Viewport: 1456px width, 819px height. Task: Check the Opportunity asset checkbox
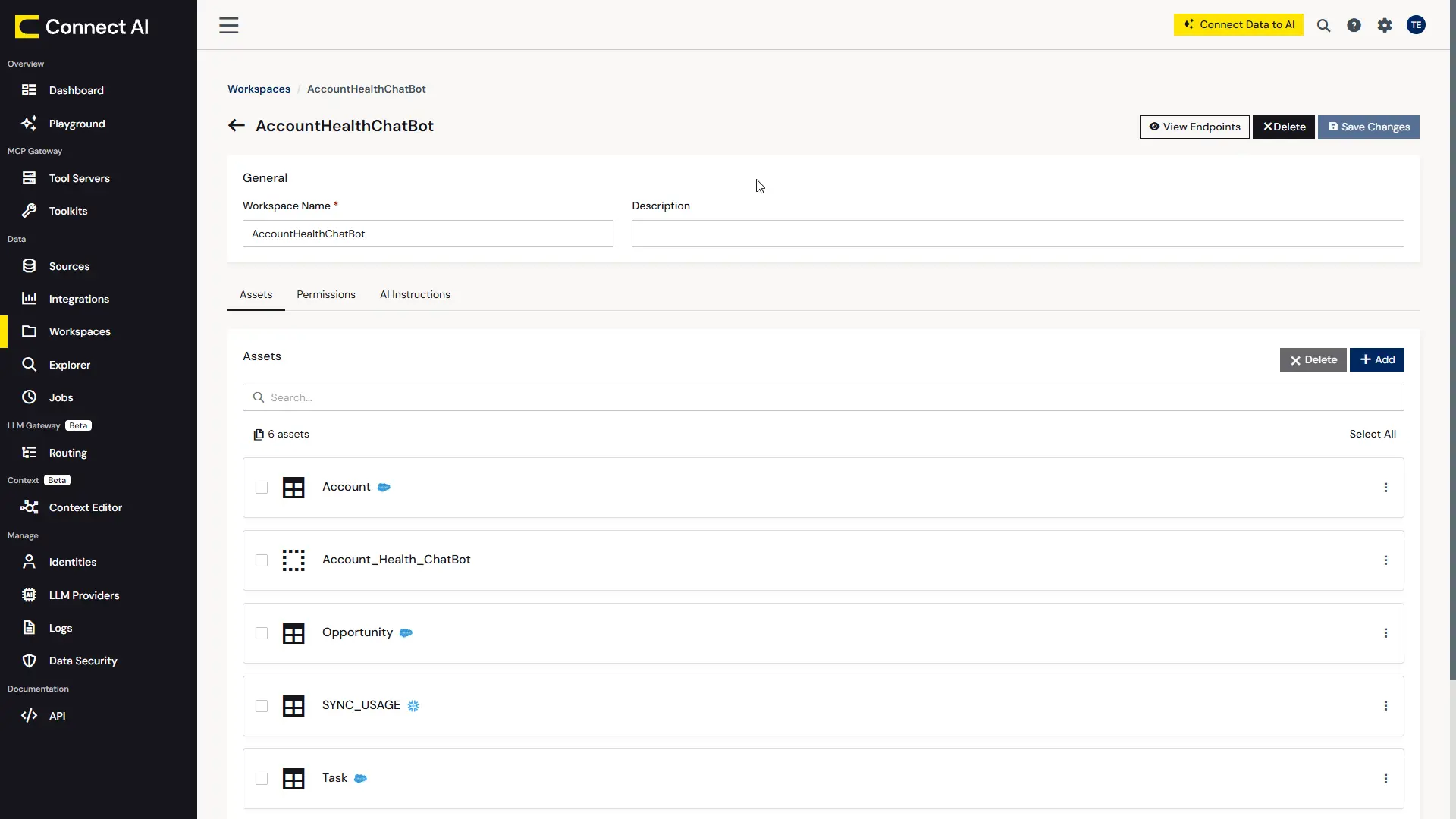[x=262, y=633]
